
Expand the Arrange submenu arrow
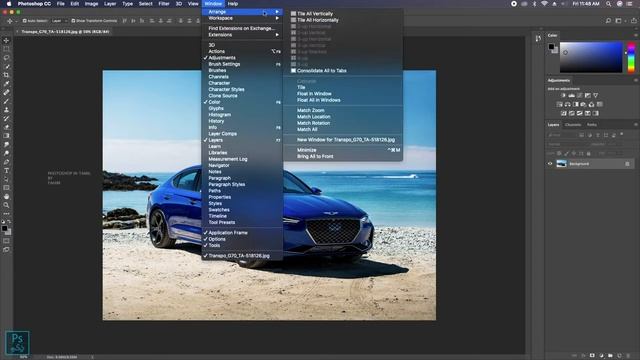tap(277, 12)
